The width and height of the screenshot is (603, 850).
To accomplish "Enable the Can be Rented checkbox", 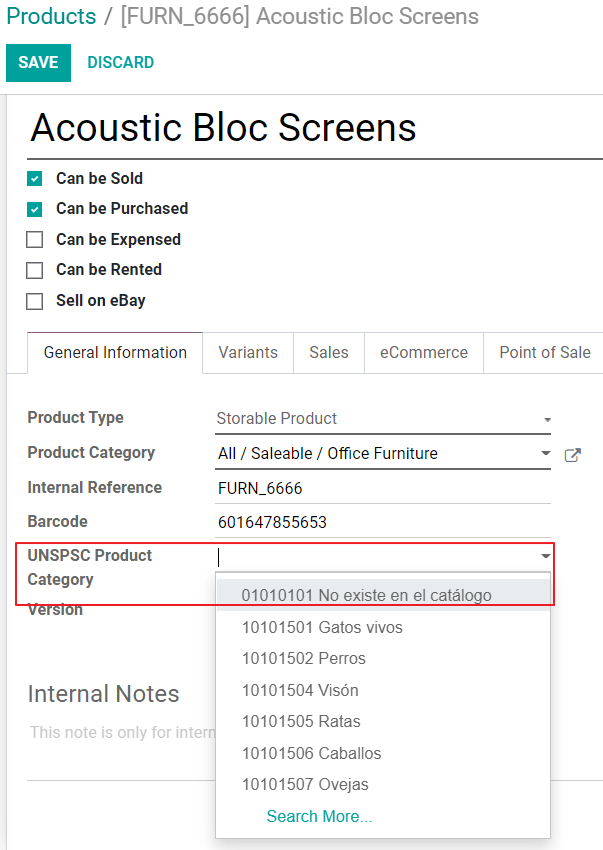I will pyautogui.click(x=34, y=270).
